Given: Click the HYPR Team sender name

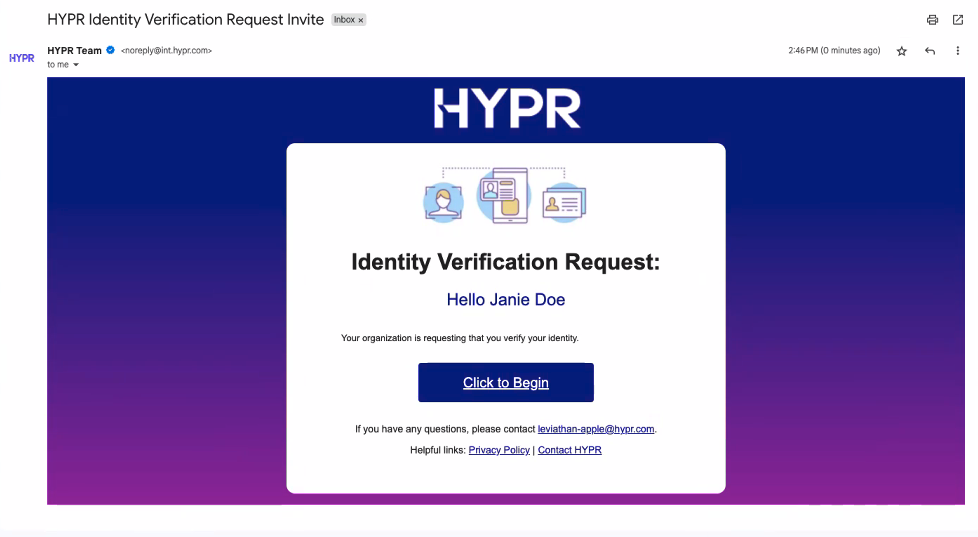Looking at the screenshot, I should [74, 51].
